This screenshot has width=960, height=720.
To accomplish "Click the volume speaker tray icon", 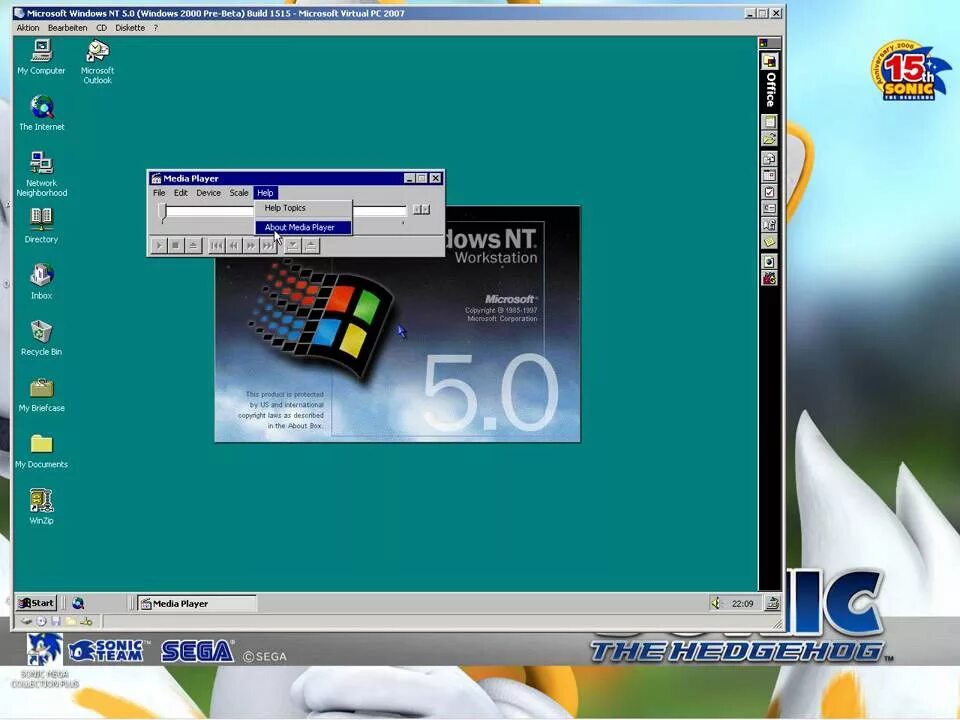I will click(716, 603).
